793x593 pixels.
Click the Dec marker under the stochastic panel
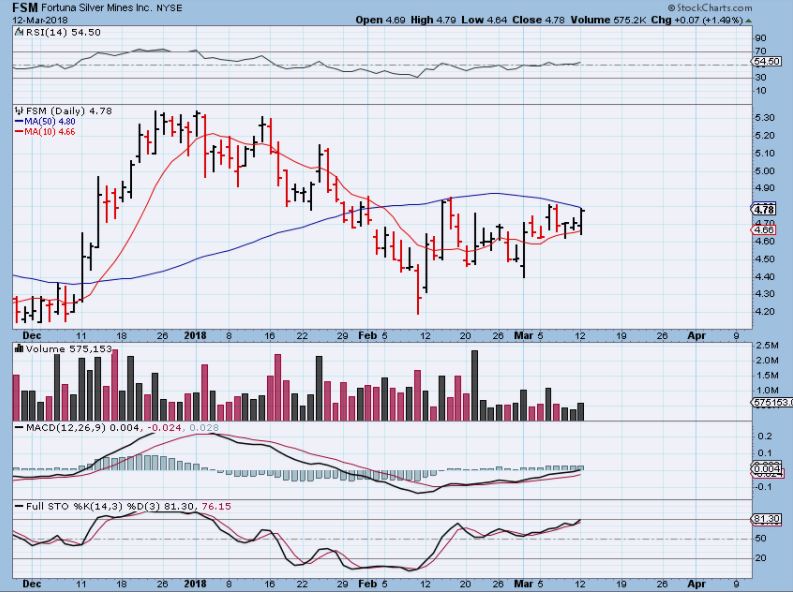tap(32, 584)
